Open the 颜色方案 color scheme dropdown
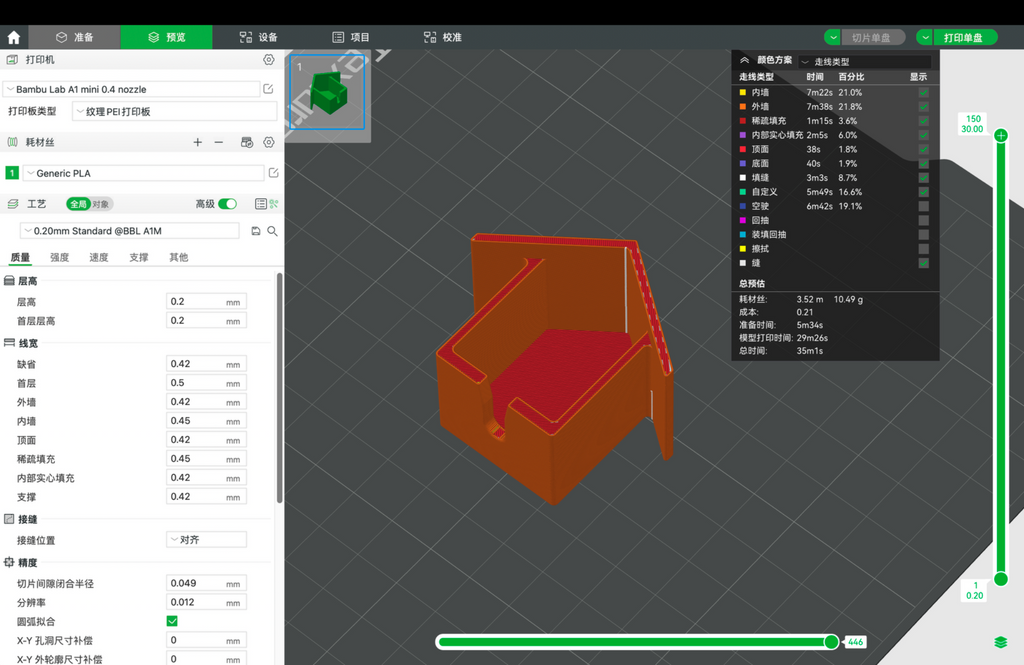This screenshot has height=665, width=1024. (x=865, y=61)
